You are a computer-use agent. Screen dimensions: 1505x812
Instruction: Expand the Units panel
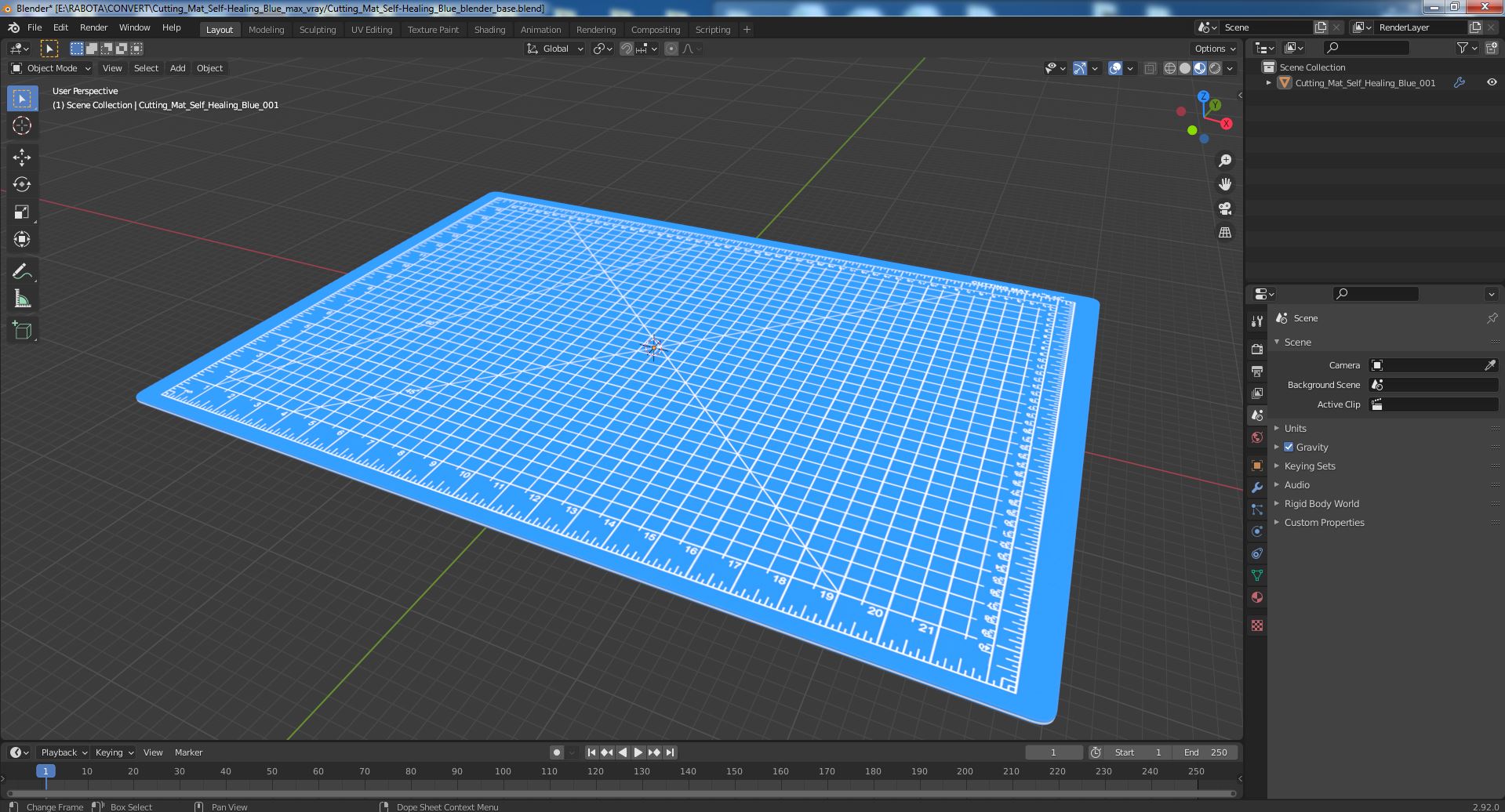pyautogui.click(x=1295, y=428)
